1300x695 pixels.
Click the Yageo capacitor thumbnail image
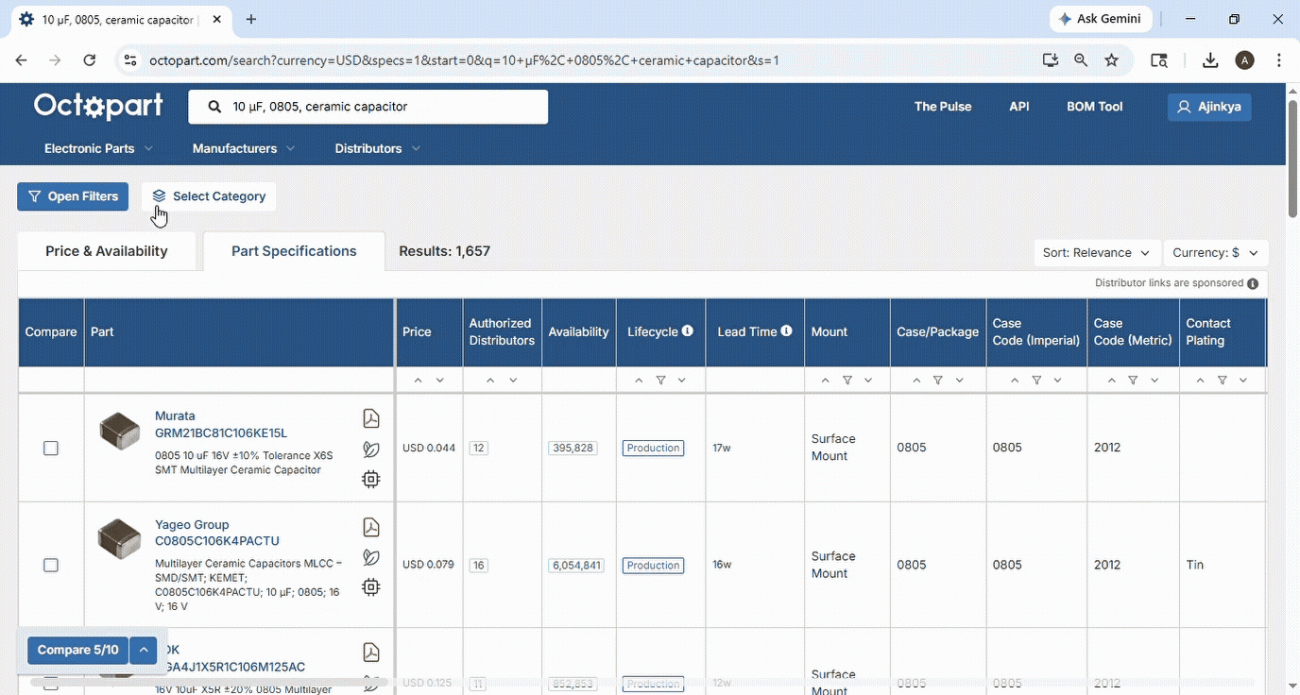tap(119, 539)
